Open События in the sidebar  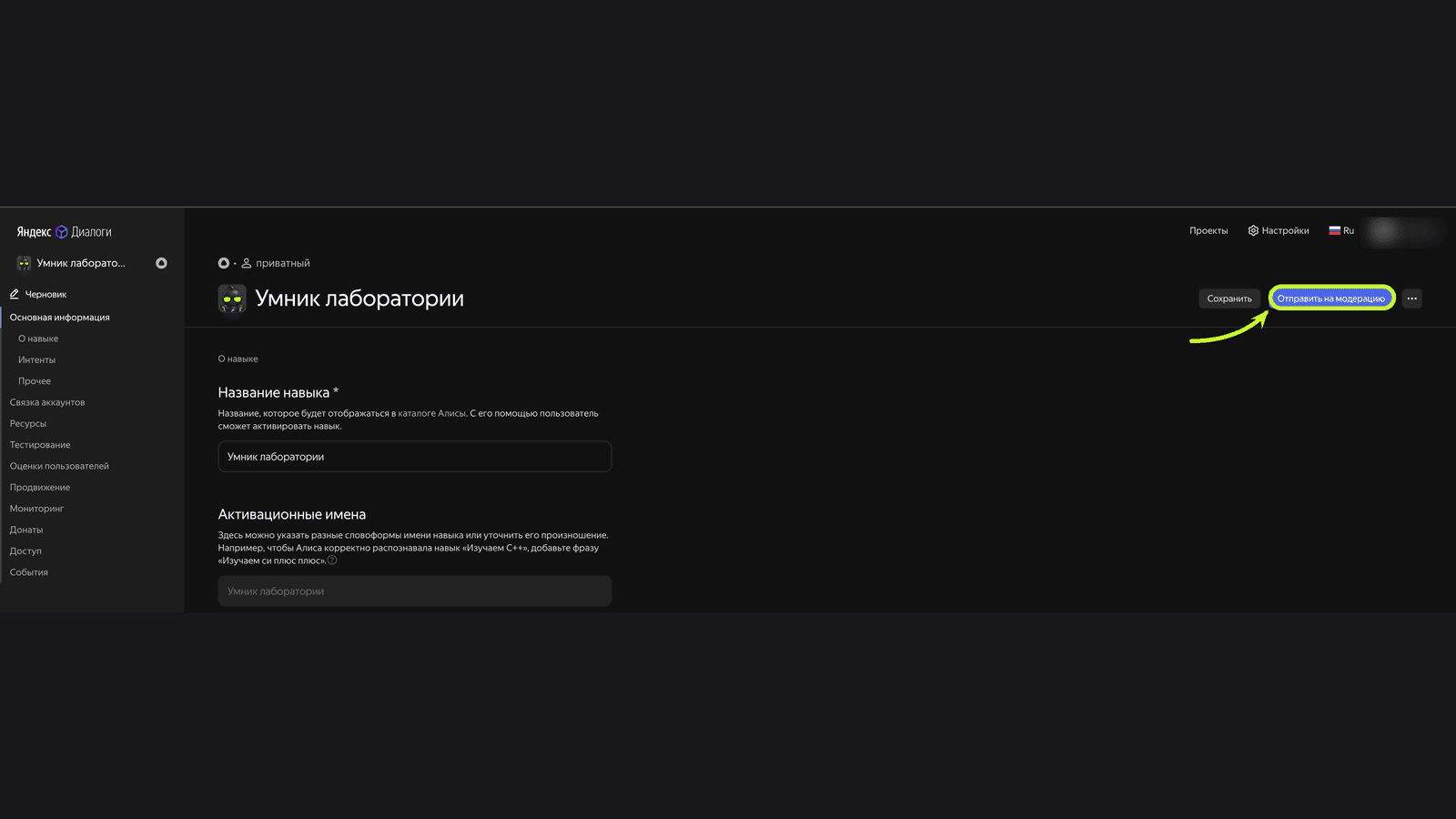29,572
